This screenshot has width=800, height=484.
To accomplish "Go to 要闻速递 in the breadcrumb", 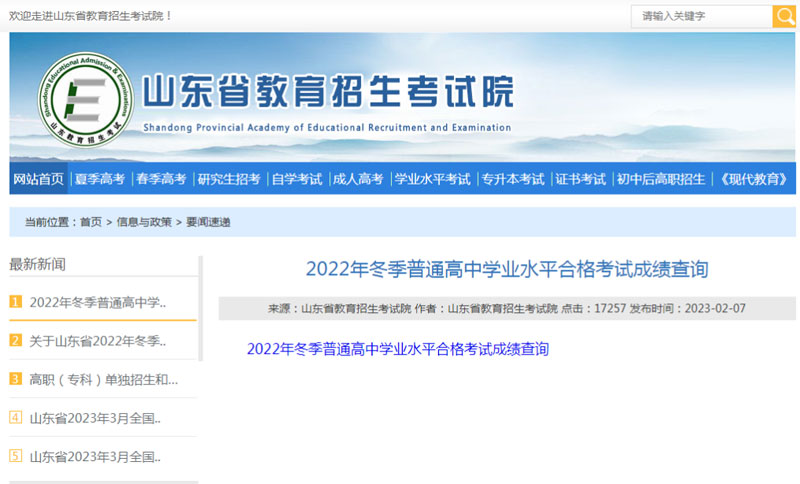I will click(208, 222).
